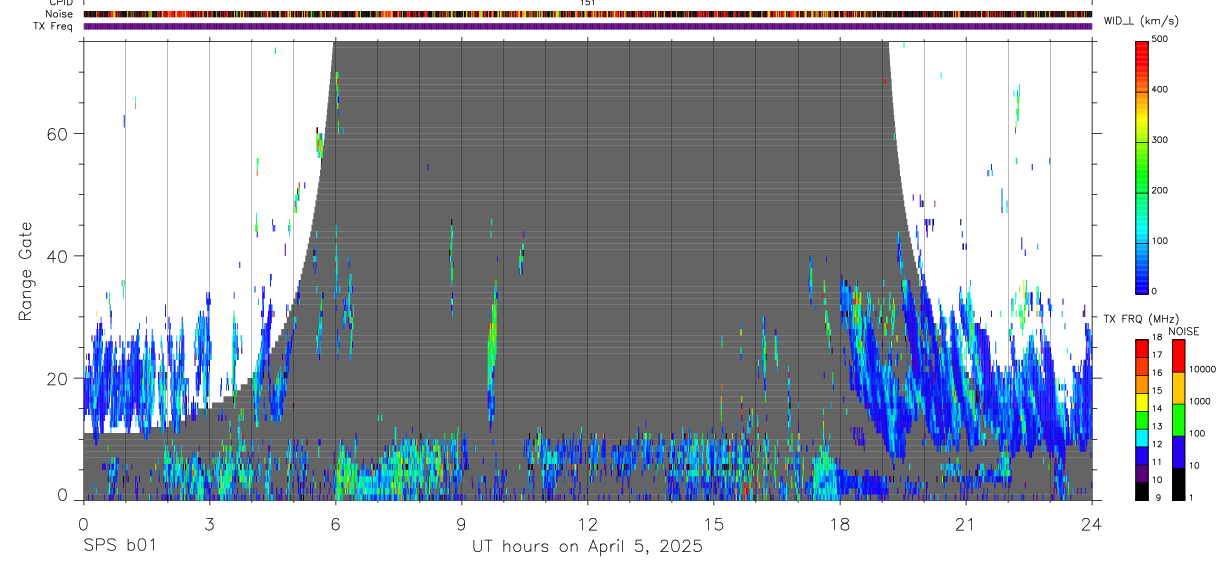This screenshot has width=1228, height=567.
Task: Click the 3 tick on UT hours axis
Action: (208, 523)
